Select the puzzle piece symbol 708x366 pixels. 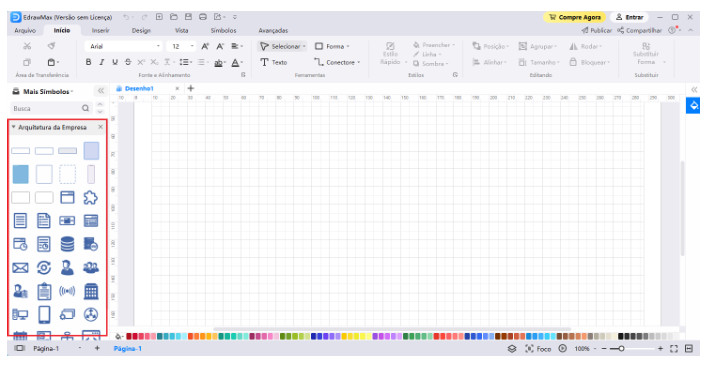click(x=91, y=197)
